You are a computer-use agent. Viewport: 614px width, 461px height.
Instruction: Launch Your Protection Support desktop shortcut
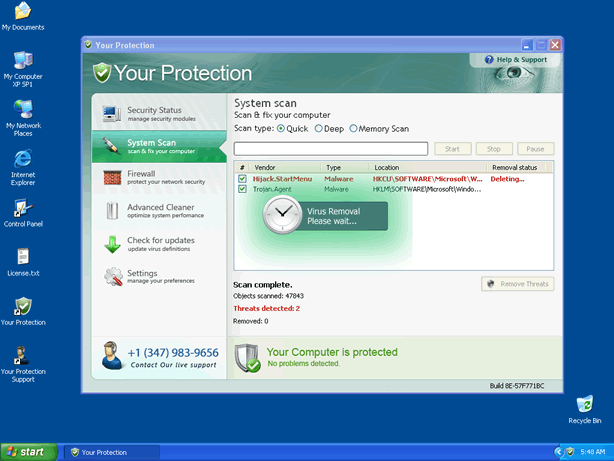[x=22, y=355]
